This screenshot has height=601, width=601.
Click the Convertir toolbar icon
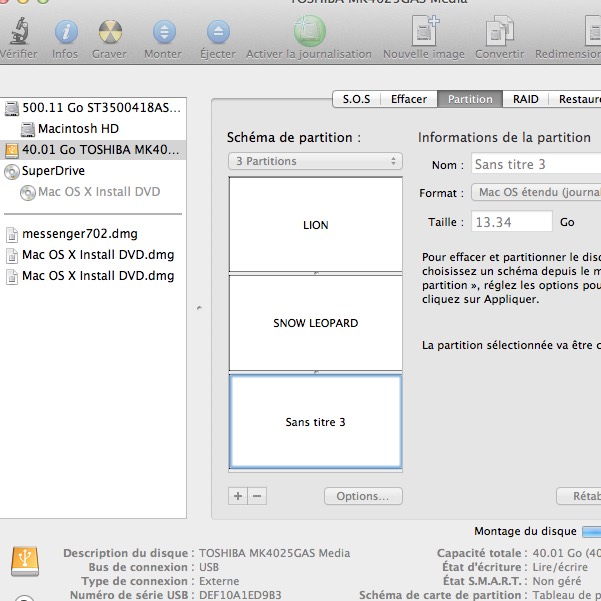coord(499,31)
